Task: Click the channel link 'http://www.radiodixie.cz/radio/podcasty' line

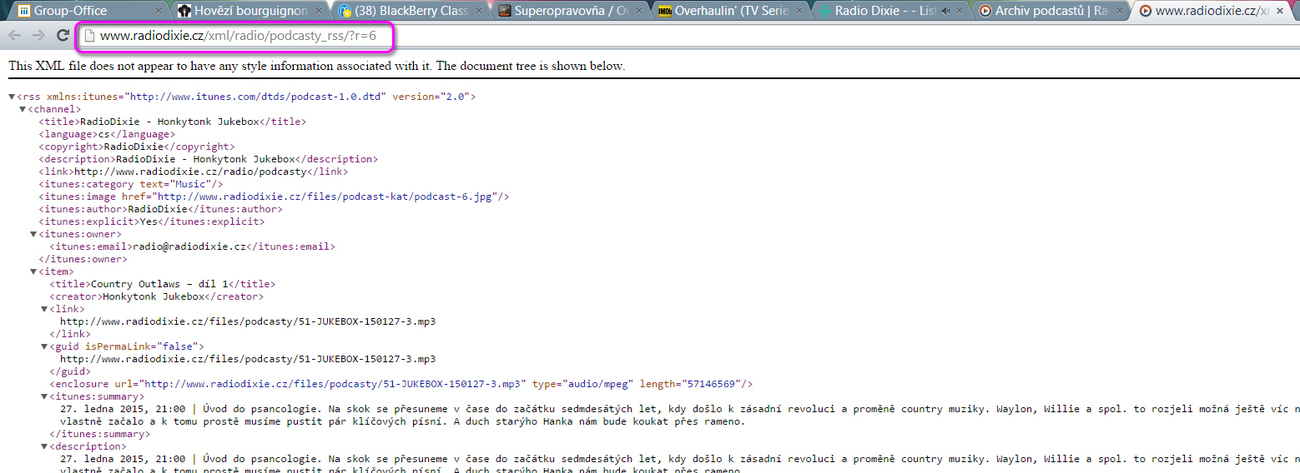Action: pyautogui.click(x=193, y=172)
